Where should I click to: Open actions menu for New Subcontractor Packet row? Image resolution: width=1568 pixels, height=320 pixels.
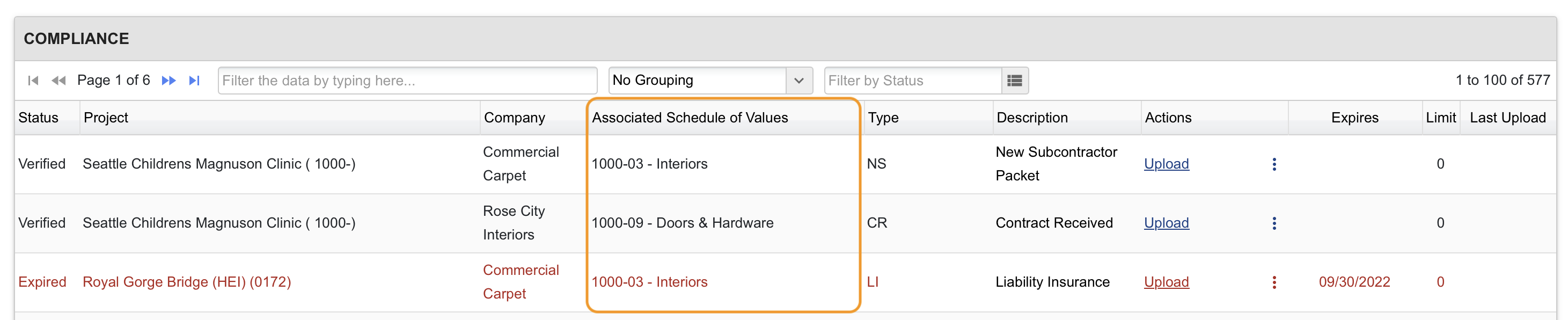pyautogui.click(x=1274, y=164)
